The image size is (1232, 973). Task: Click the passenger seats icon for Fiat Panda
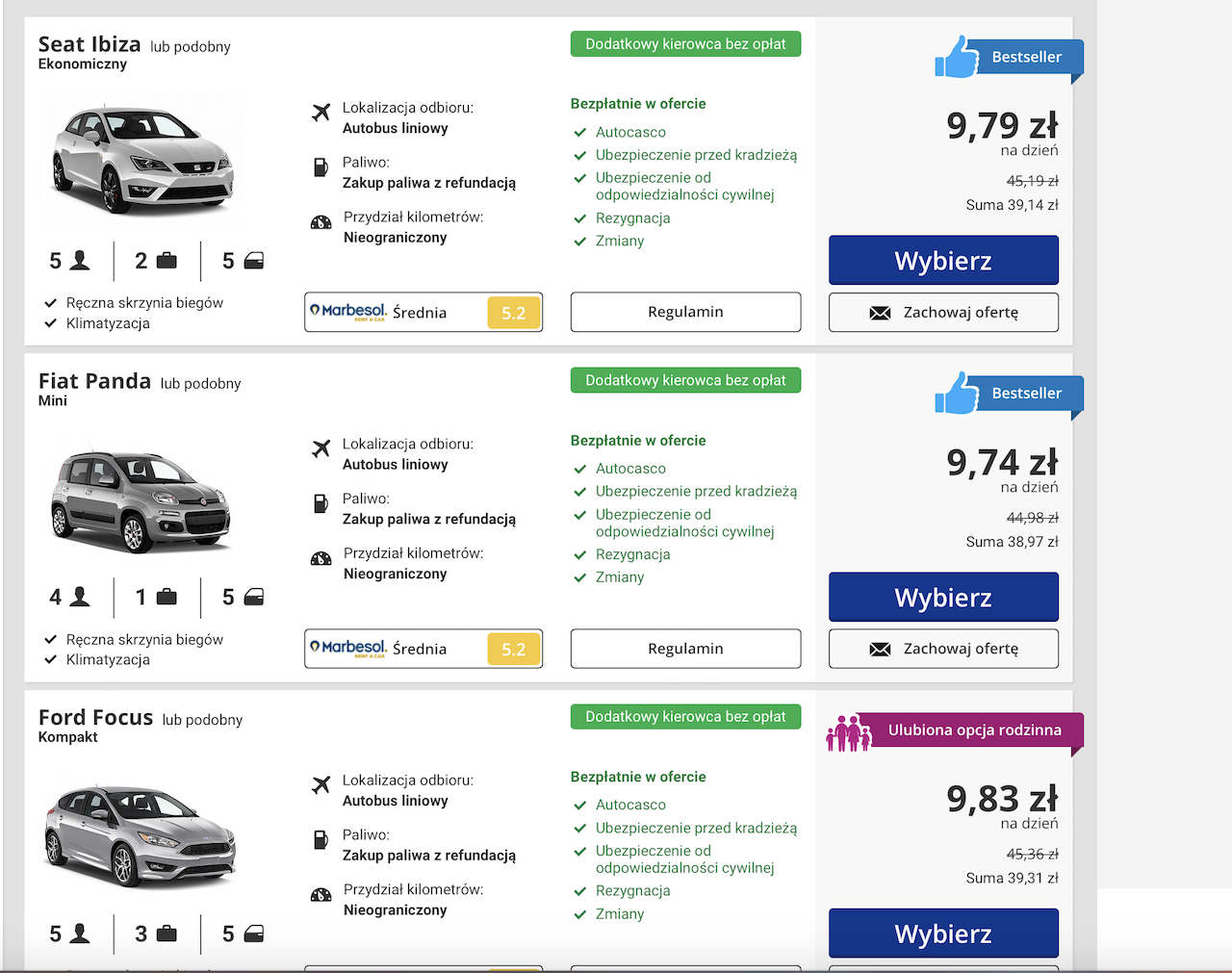pyautogui.click(x=80, y=597)
